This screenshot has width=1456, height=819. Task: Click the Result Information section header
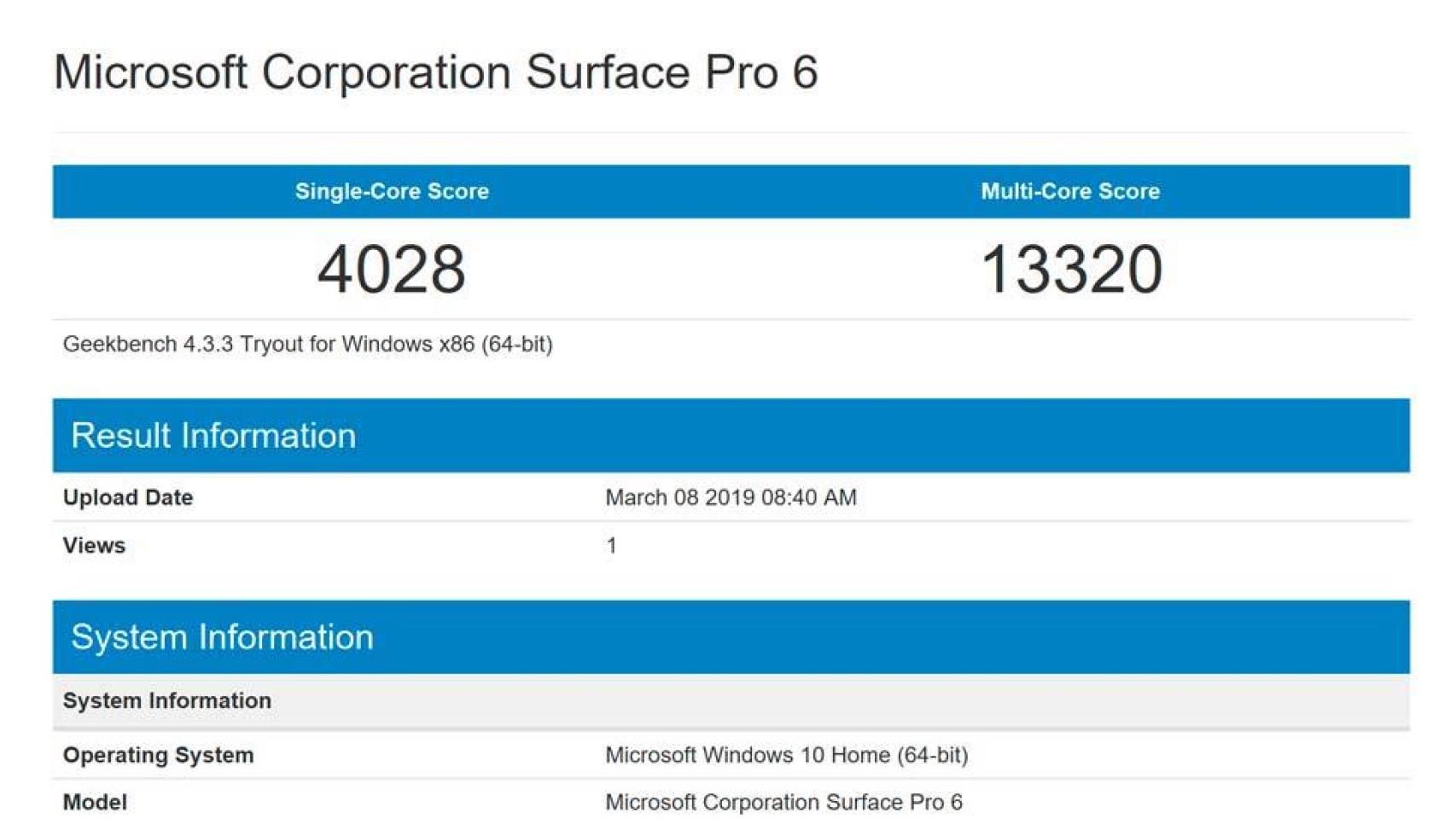click(215, 435)
